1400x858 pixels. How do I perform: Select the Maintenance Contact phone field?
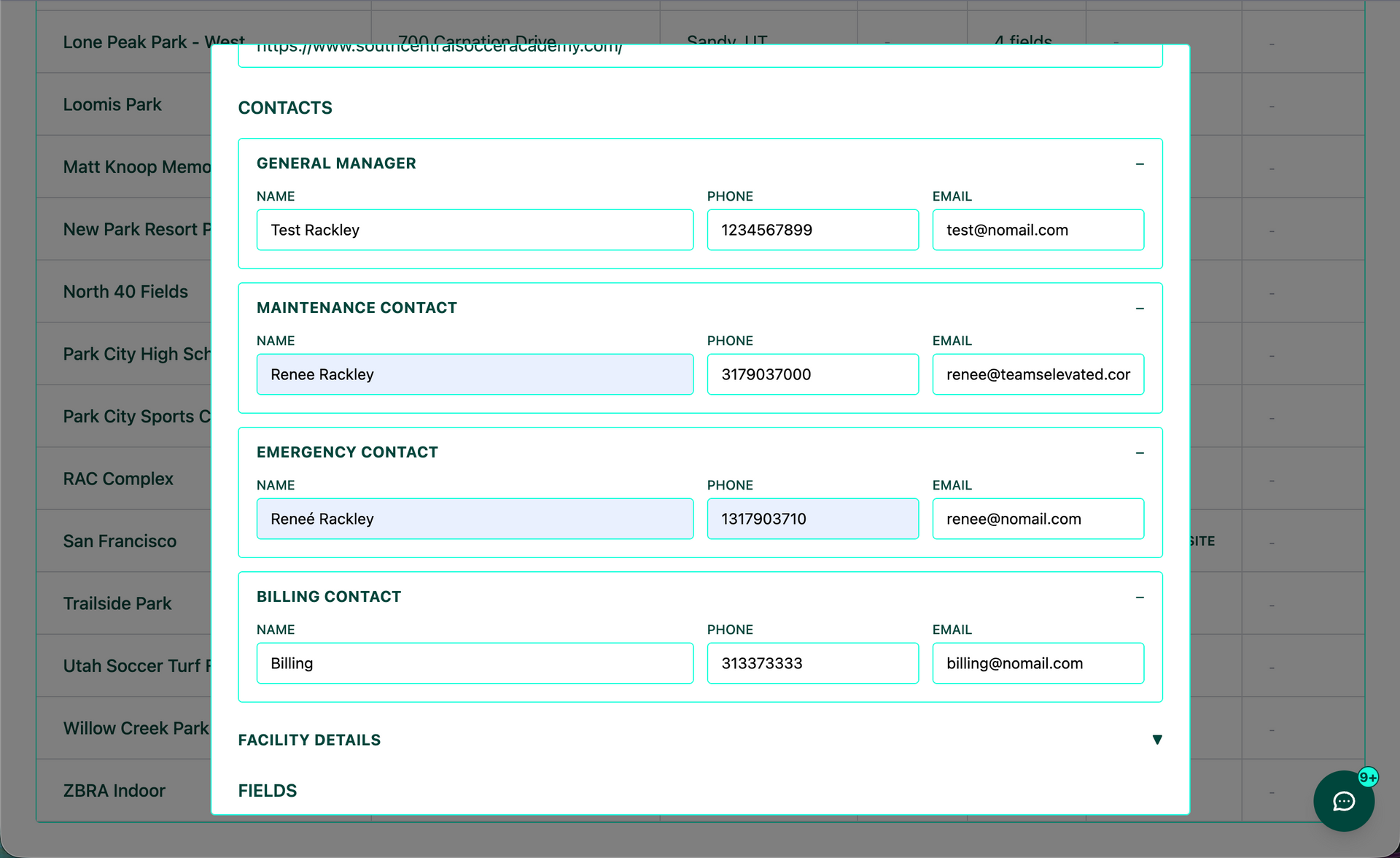coord(812,374)
